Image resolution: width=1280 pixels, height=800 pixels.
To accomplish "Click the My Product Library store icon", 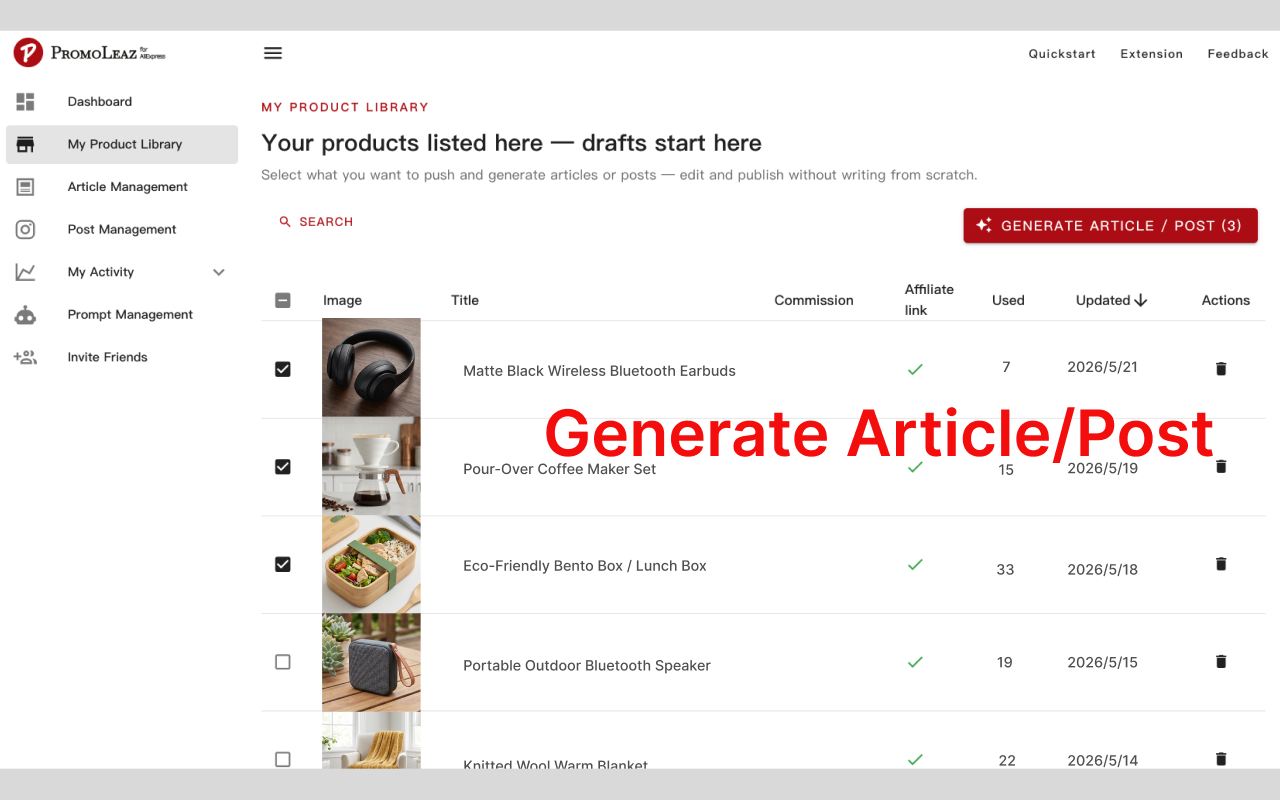I will (25, 145).
